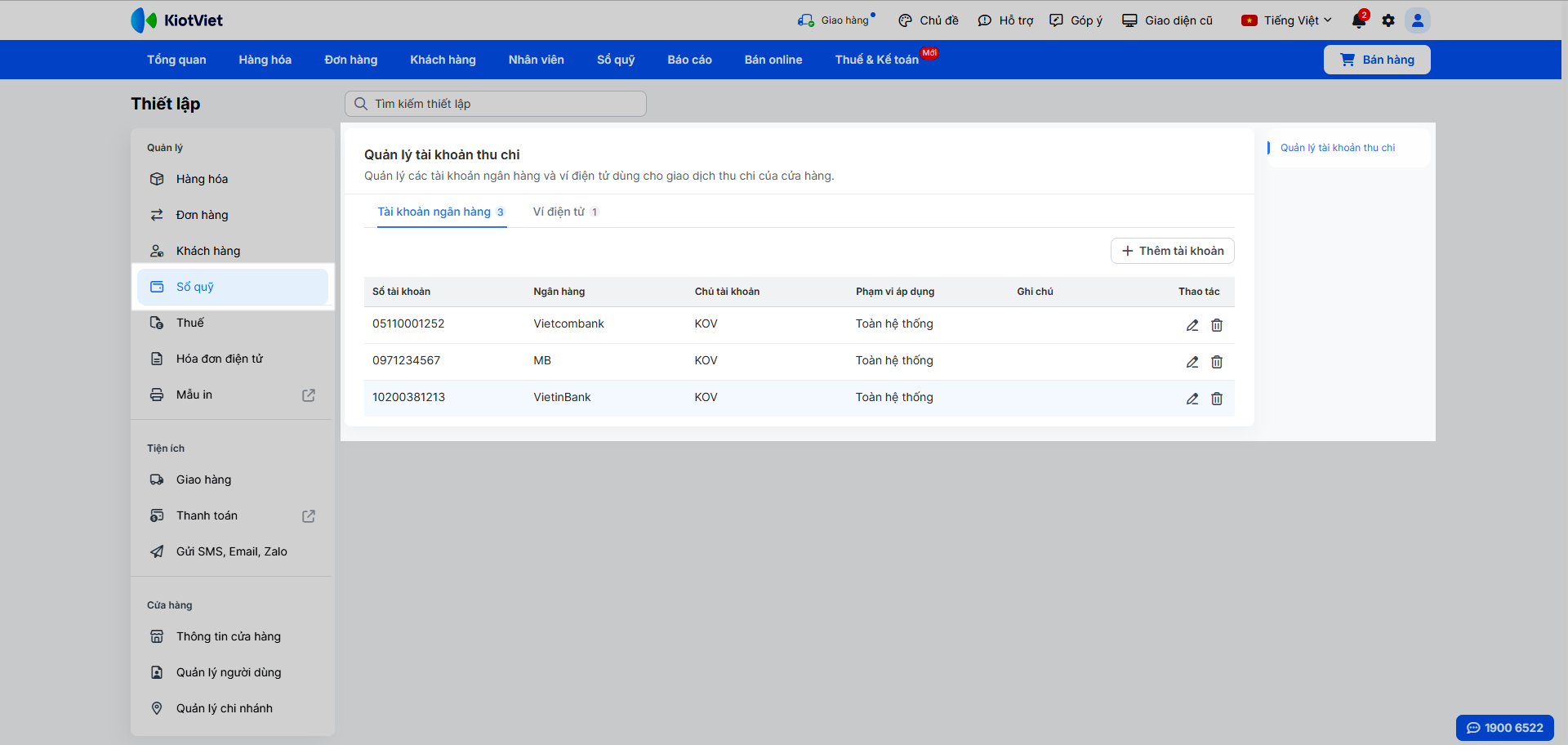The image size is (1568, 745).
Task: Click the Chủ tài khoản column header
Action: tap(727, 292)
